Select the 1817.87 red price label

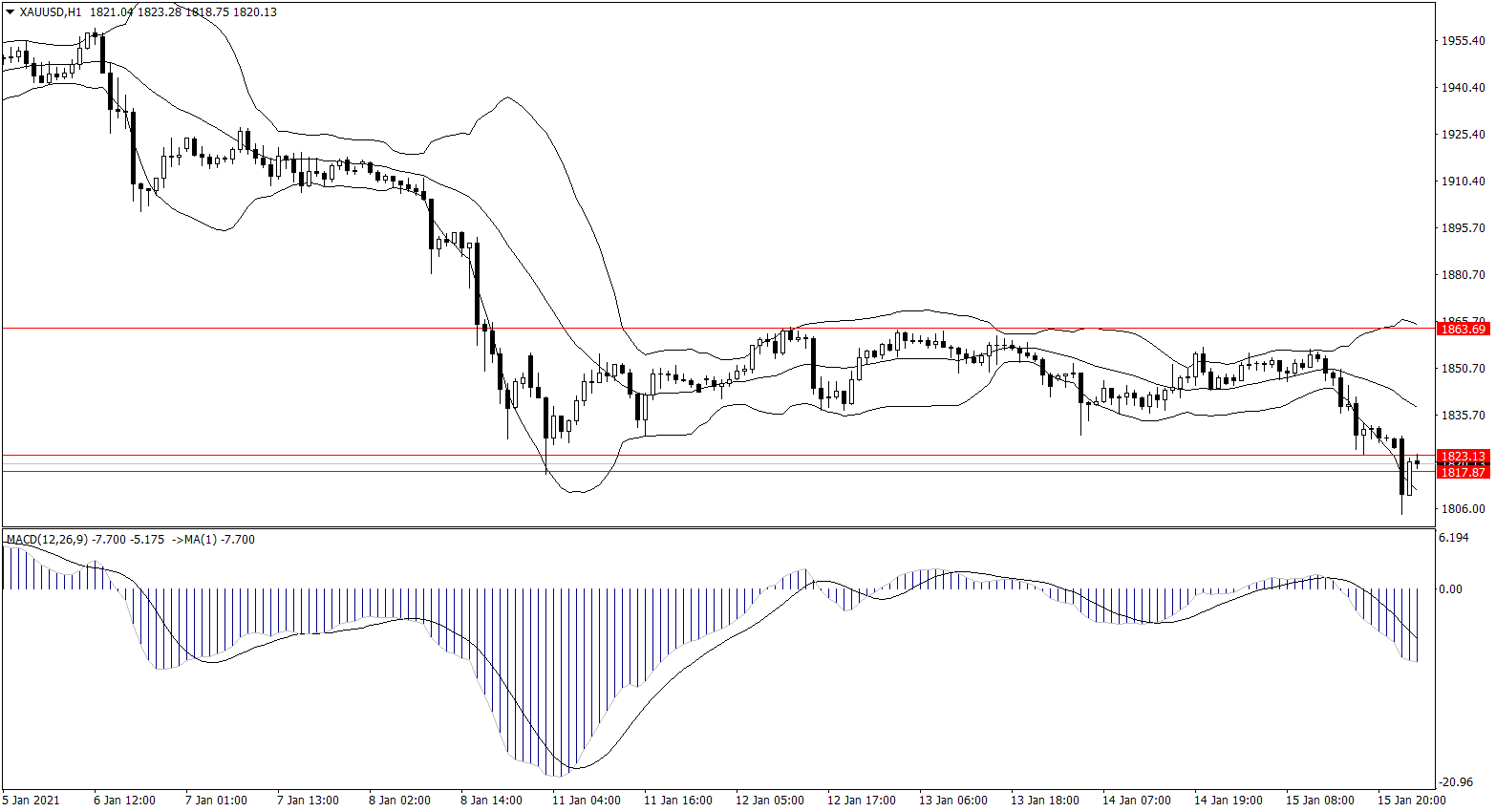click(1463, 473)
